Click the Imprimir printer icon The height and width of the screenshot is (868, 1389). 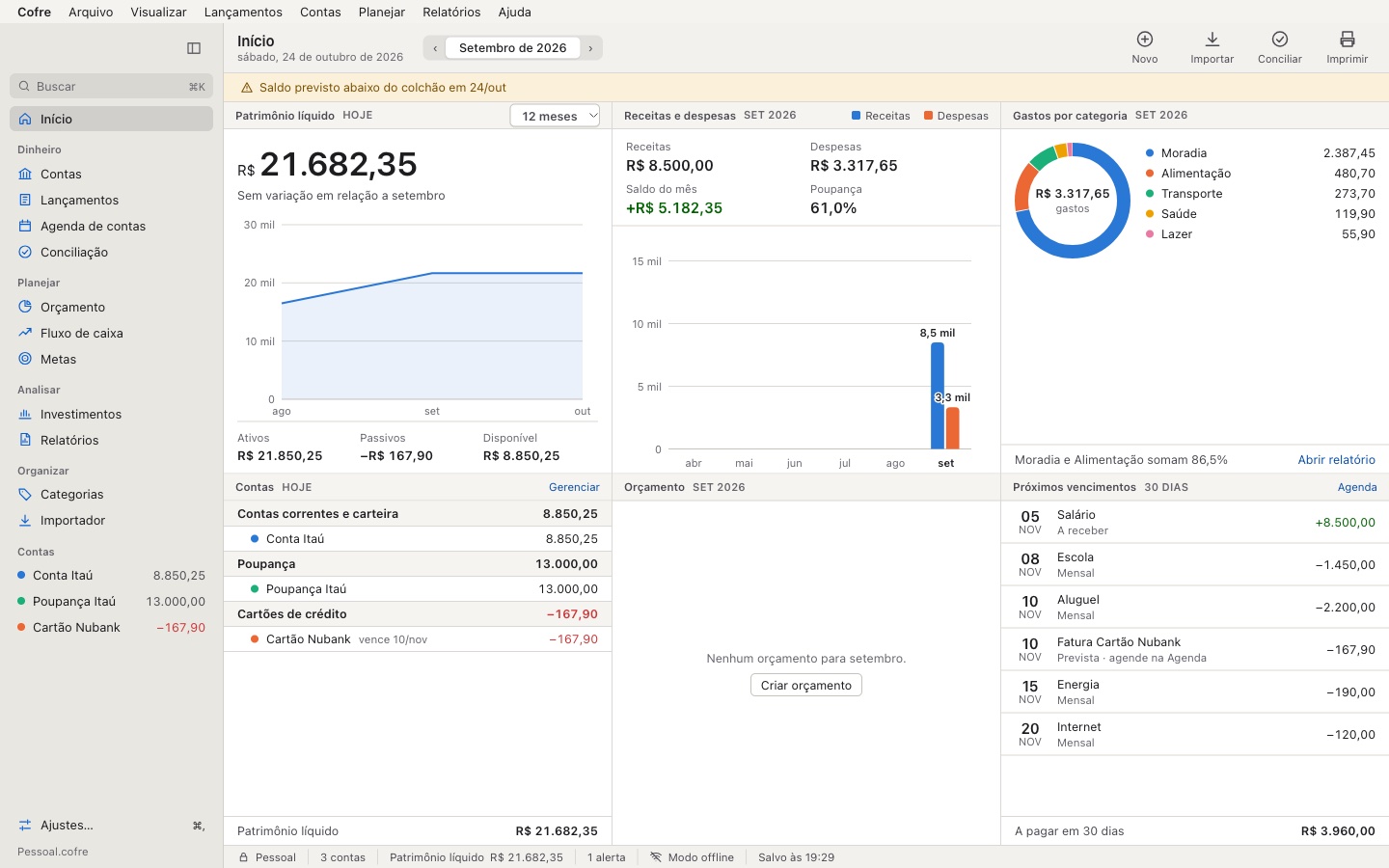tap(1347, 40)
